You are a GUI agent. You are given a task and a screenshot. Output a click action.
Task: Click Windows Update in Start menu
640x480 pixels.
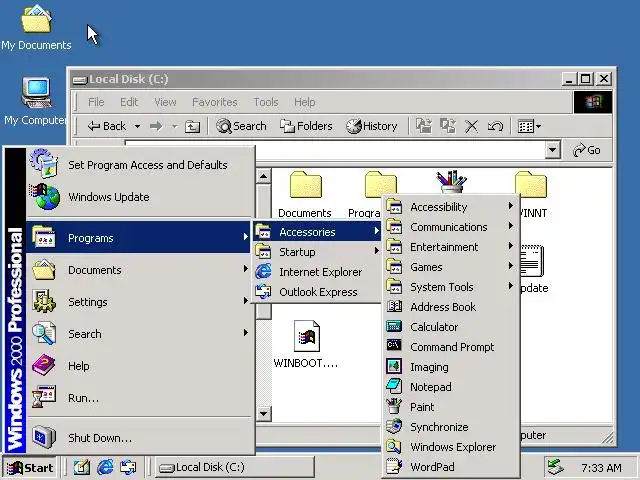139,197
